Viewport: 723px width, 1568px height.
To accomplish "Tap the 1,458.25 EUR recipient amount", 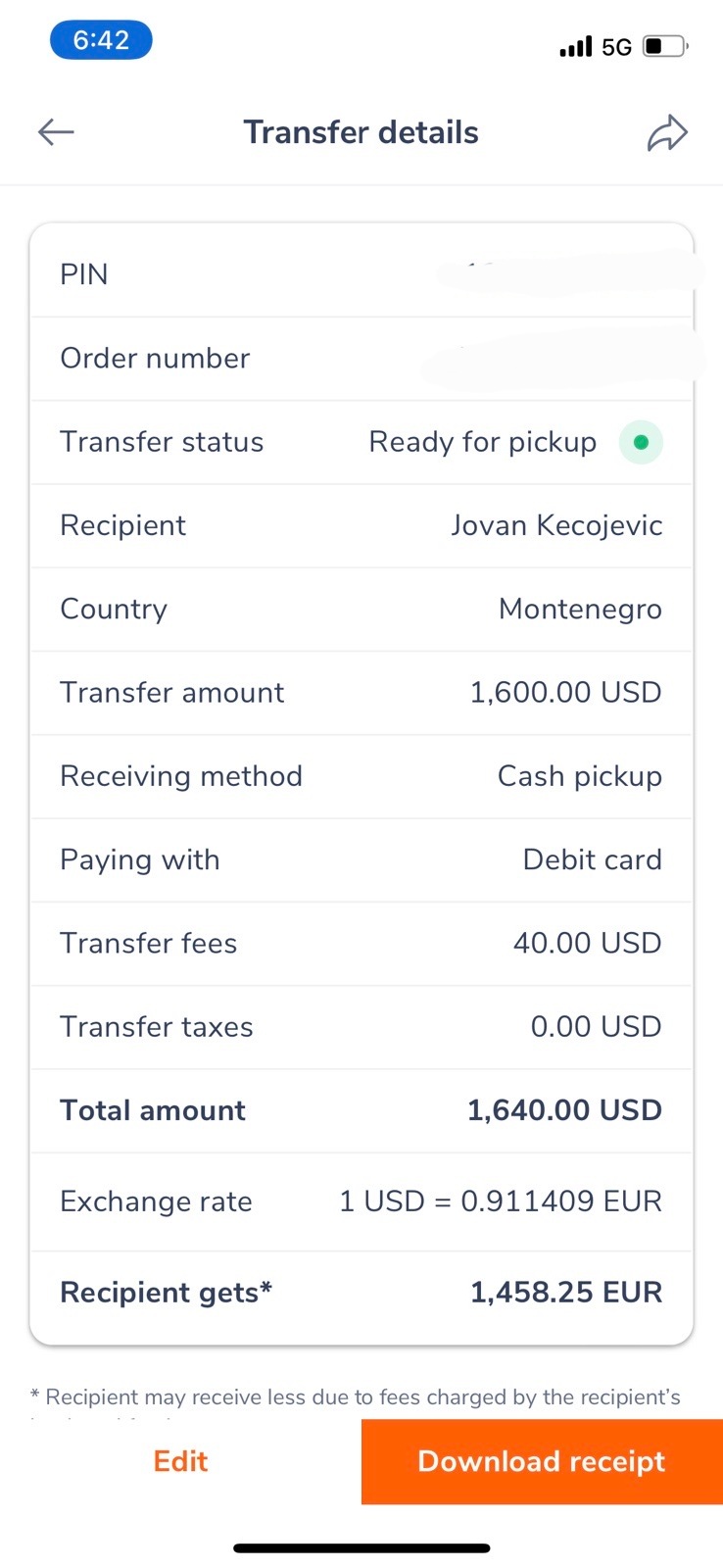I will click(566, 1293).
